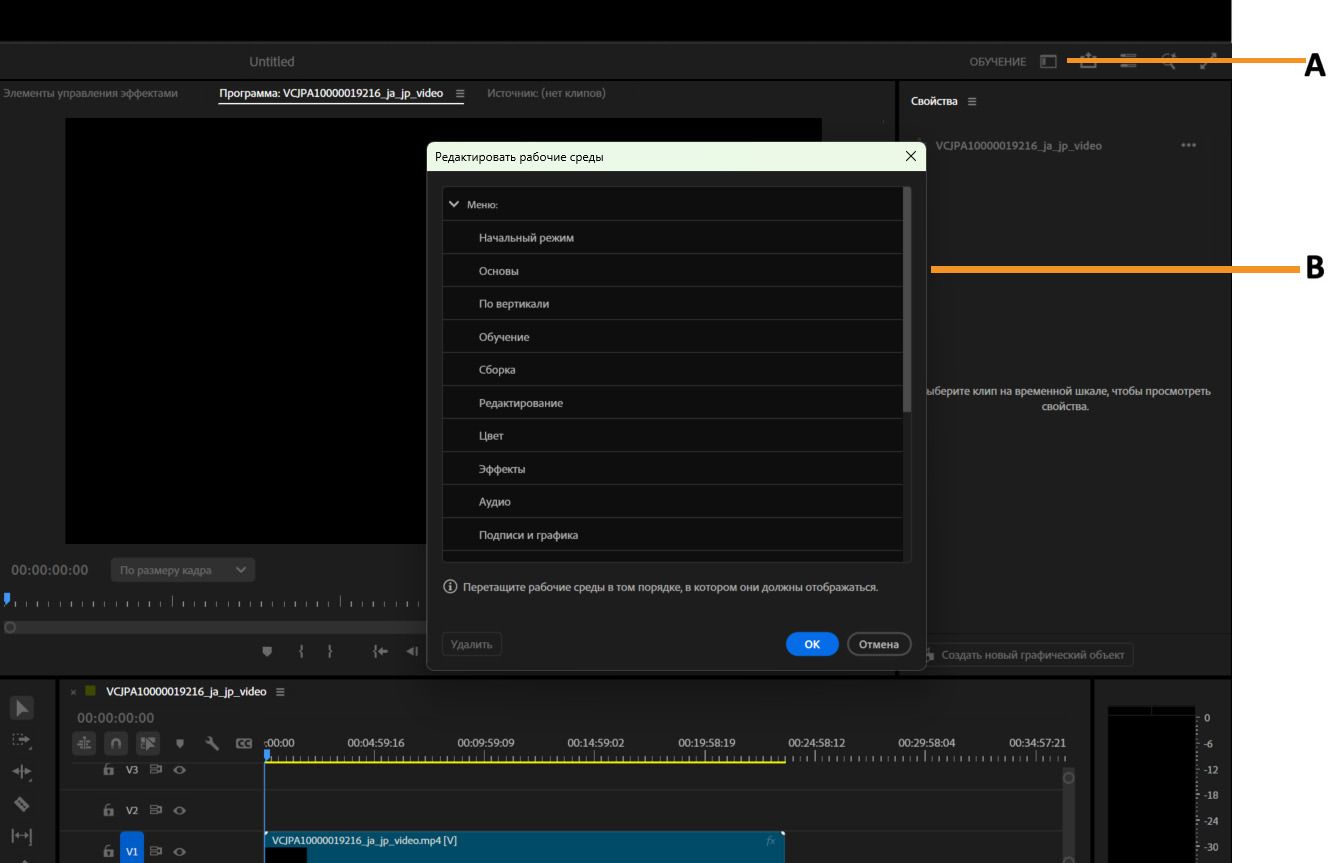Add a marker using the timeline marker icon
Screen dimensions: 1337x863
click(181, 743)
